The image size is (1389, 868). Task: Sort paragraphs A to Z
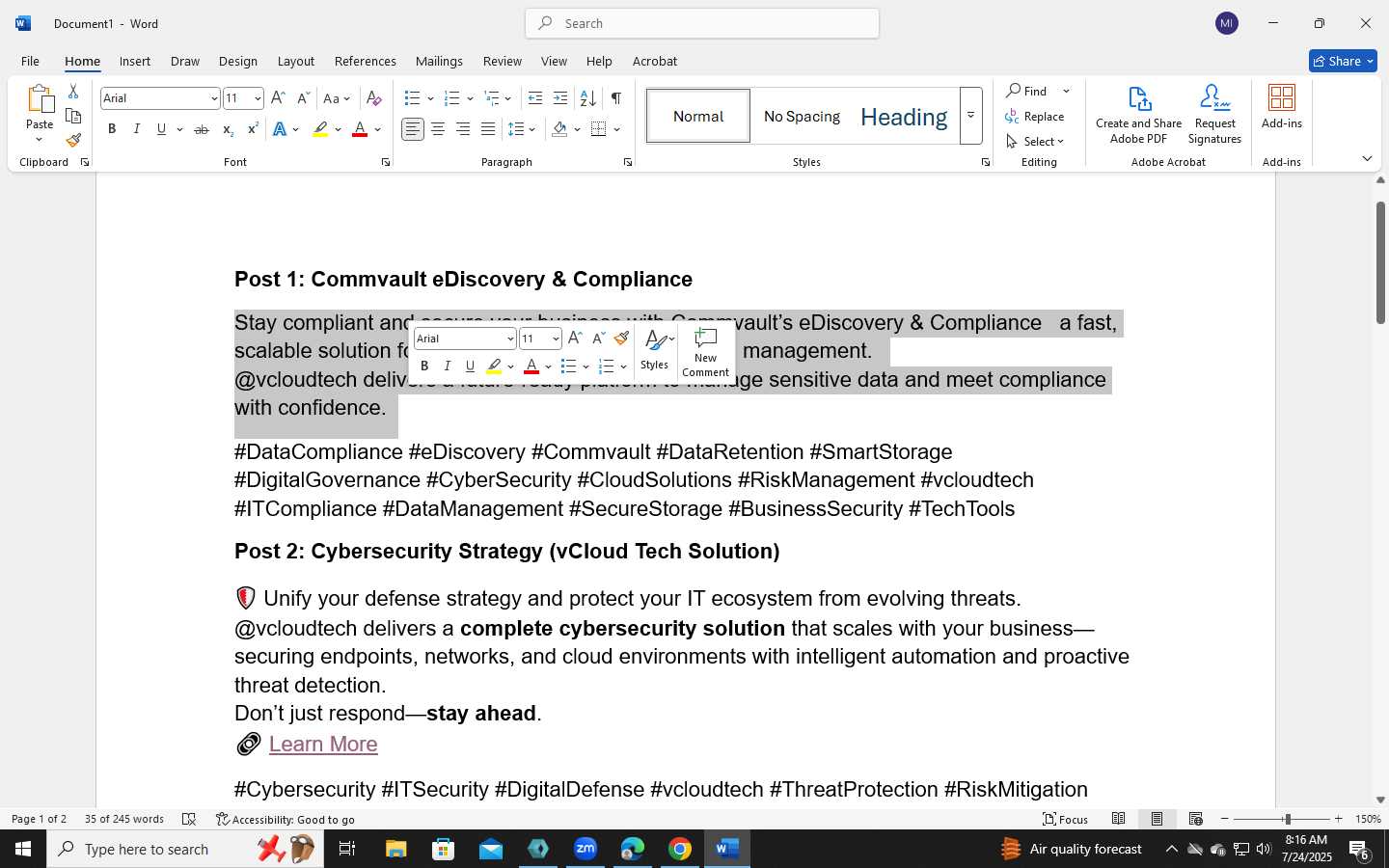point(587,98)
